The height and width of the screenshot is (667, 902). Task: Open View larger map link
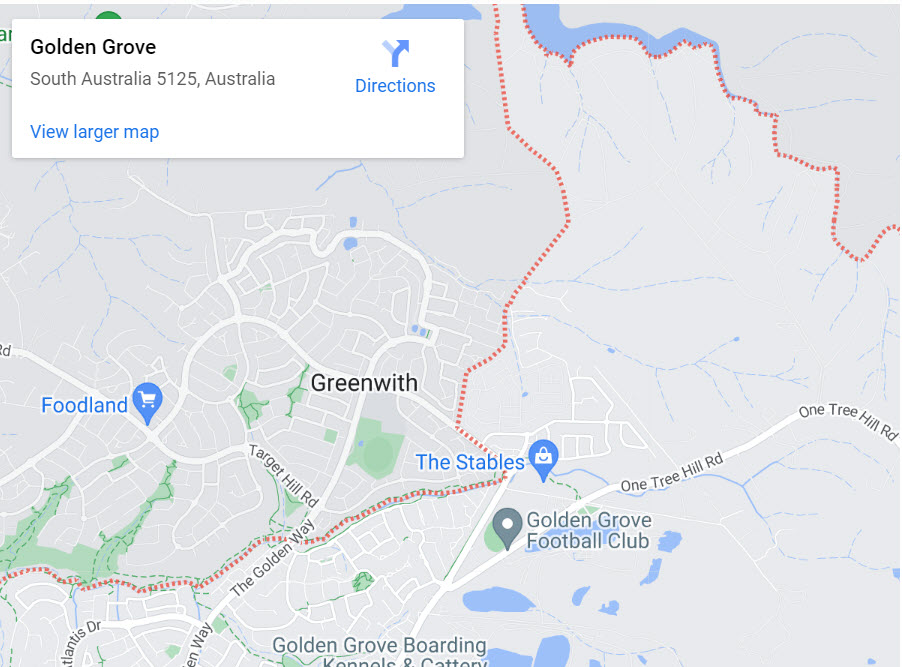94,132
